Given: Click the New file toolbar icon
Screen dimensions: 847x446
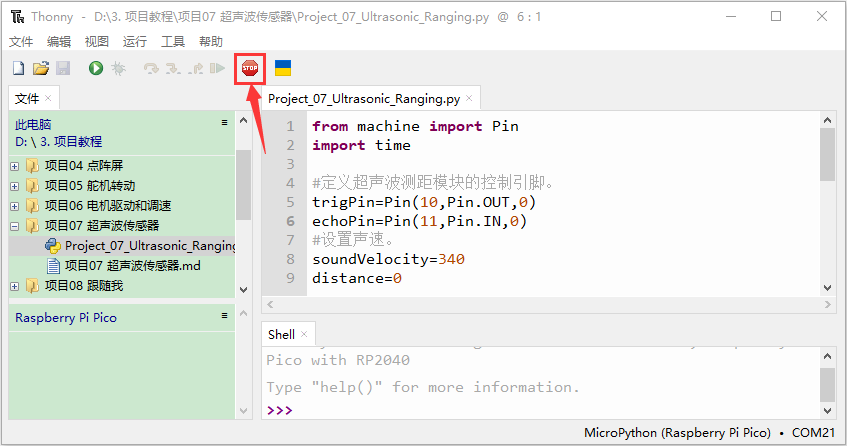Looking at the screenshot, I should [x=18, y=68].
